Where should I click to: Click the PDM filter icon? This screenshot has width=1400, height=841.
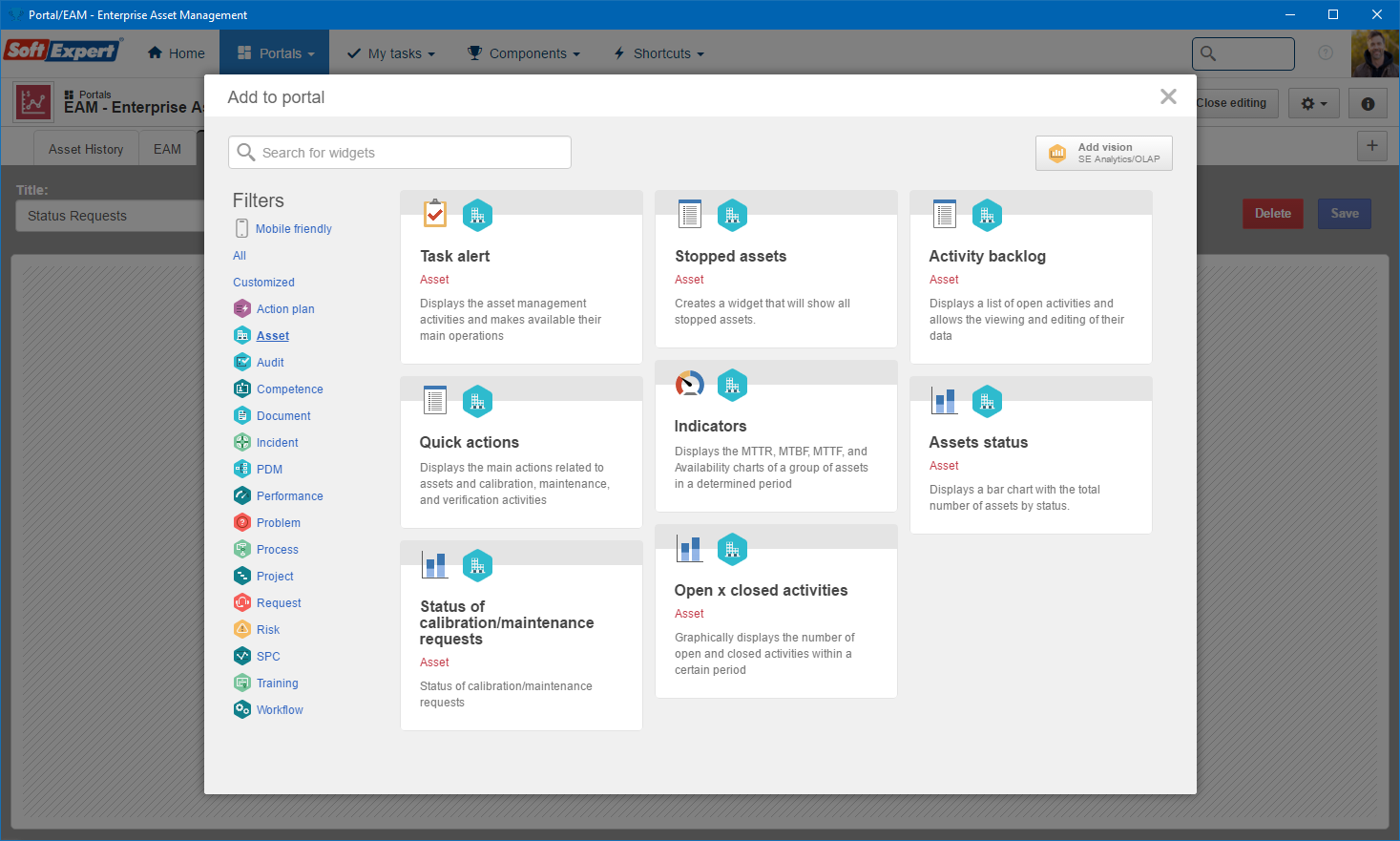coord(242,469)
